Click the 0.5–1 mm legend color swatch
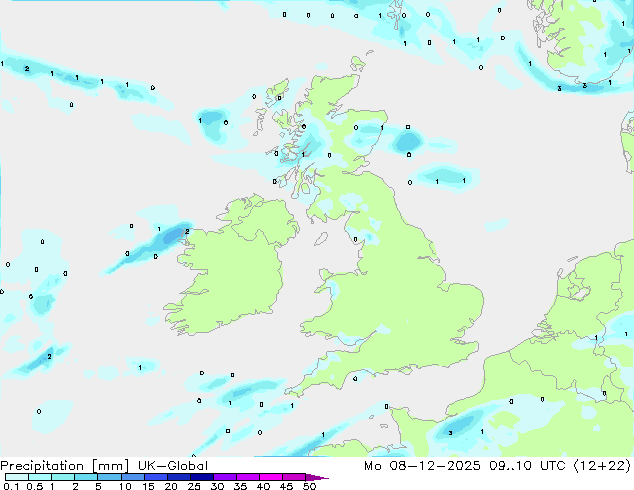 40,477
